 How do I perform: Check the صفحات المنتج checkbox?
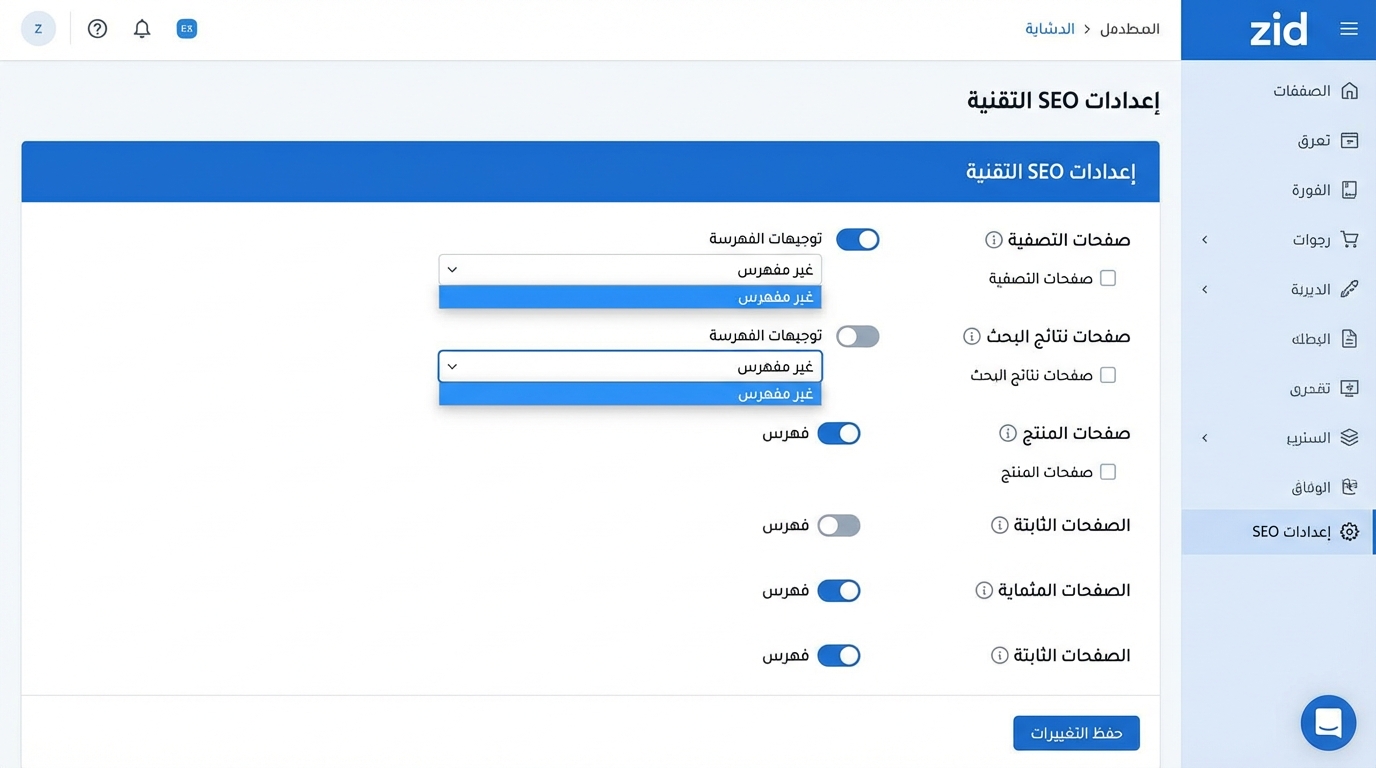1108,472
